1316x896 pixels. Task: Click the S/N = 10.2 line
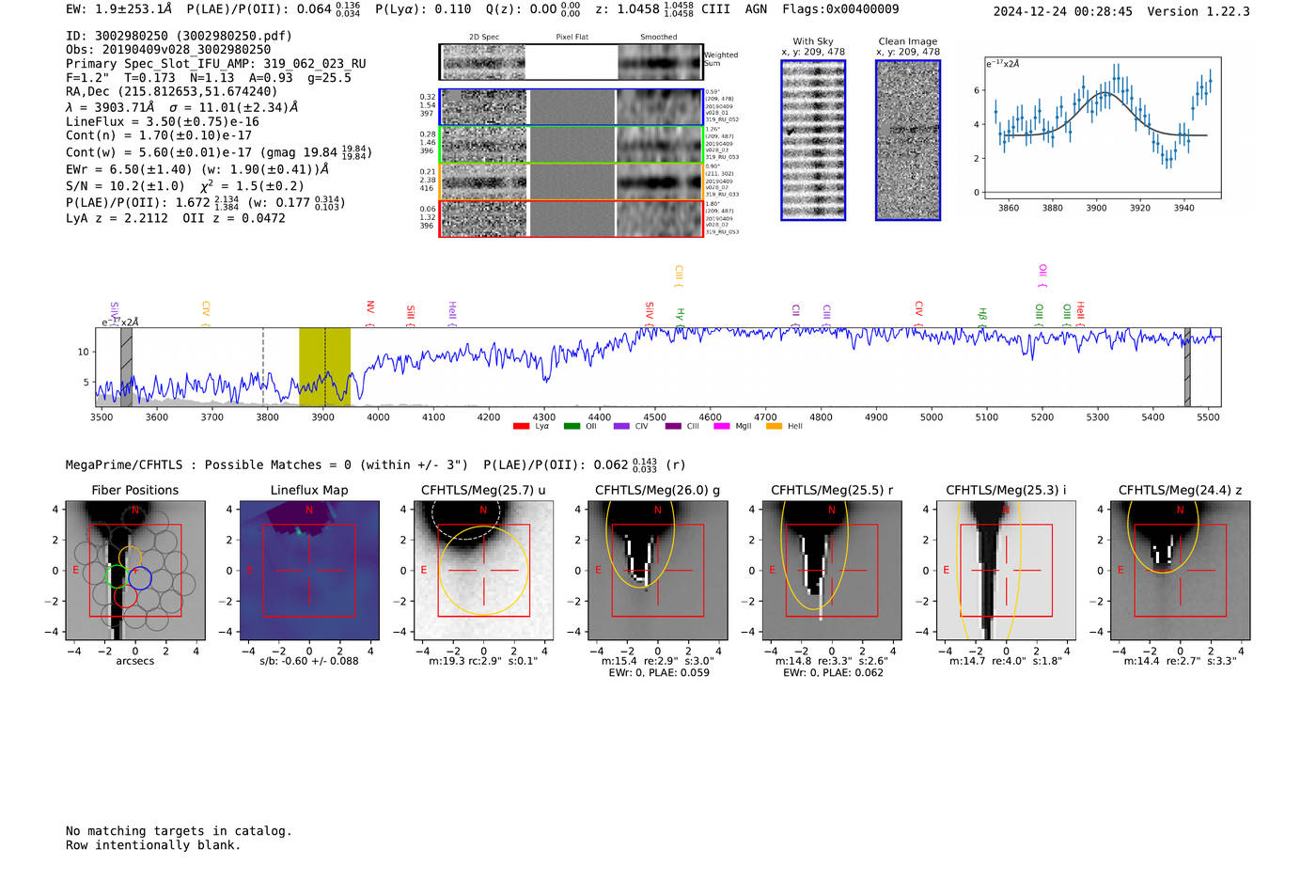click(x=185, y=186)
